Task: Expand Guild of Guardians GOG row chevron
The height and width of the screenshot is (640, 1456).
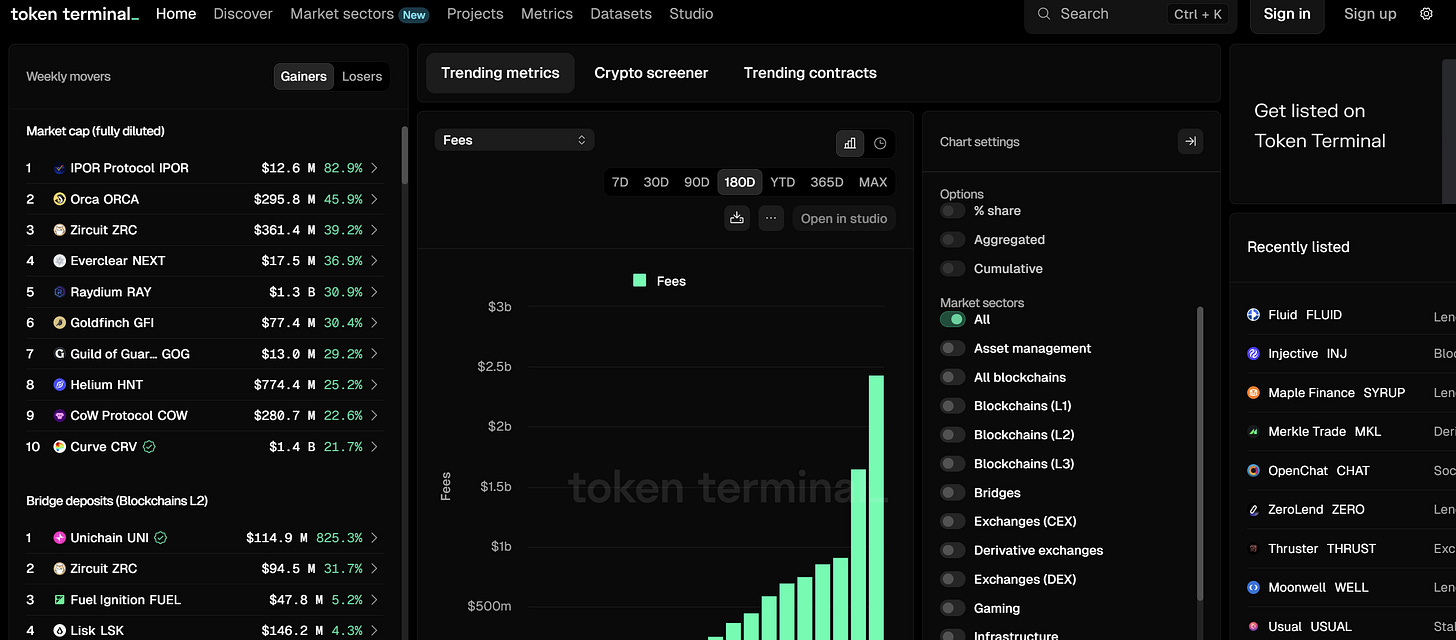Action: coord(374,354)
